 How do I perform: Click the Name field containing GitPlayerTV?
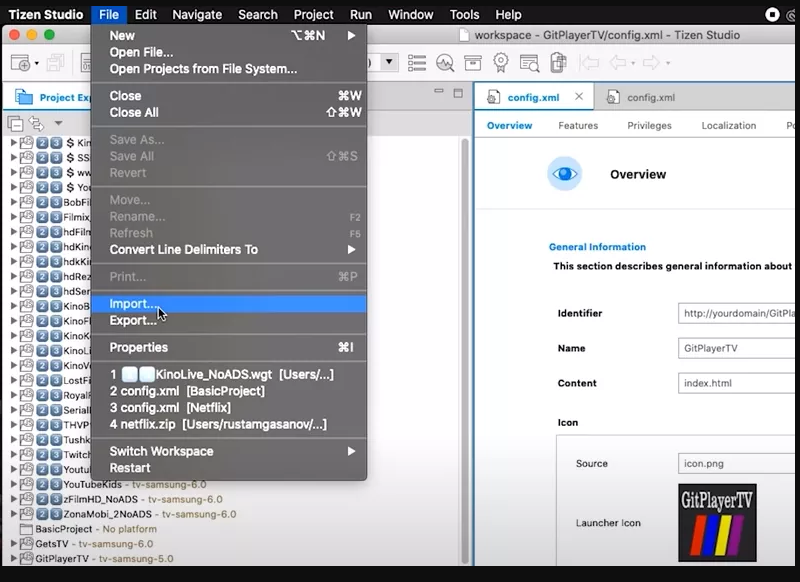(x=738, y=348)
